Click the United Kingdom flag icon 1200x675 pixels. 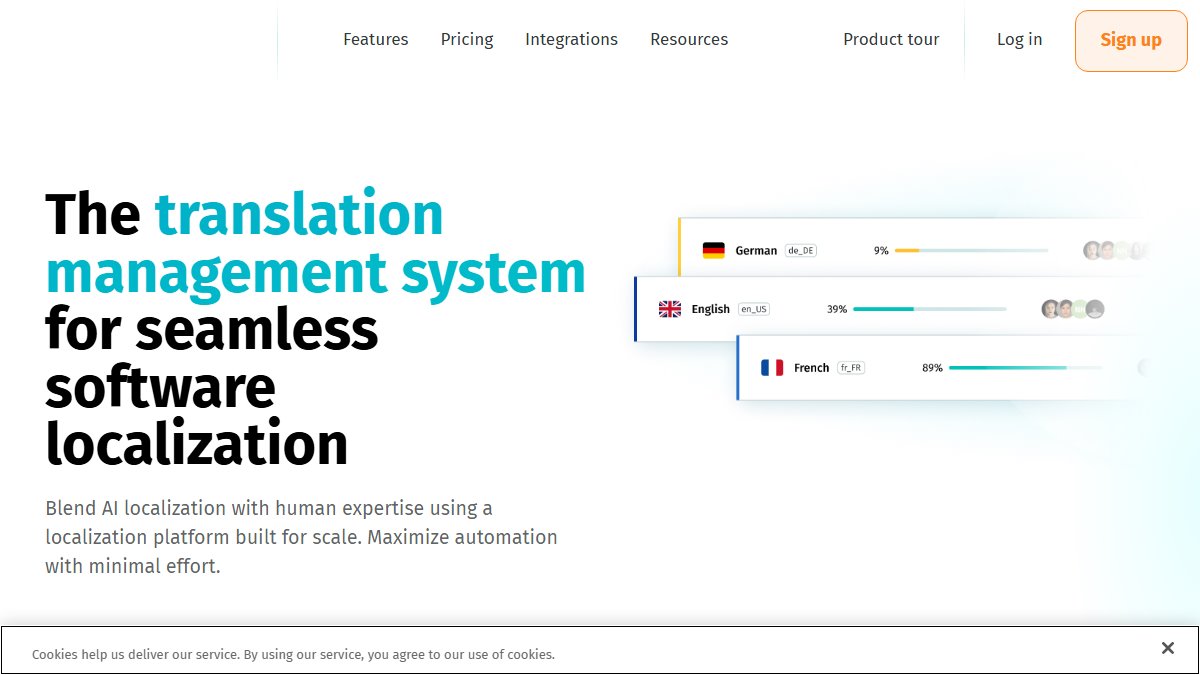[x=670, y=309]
